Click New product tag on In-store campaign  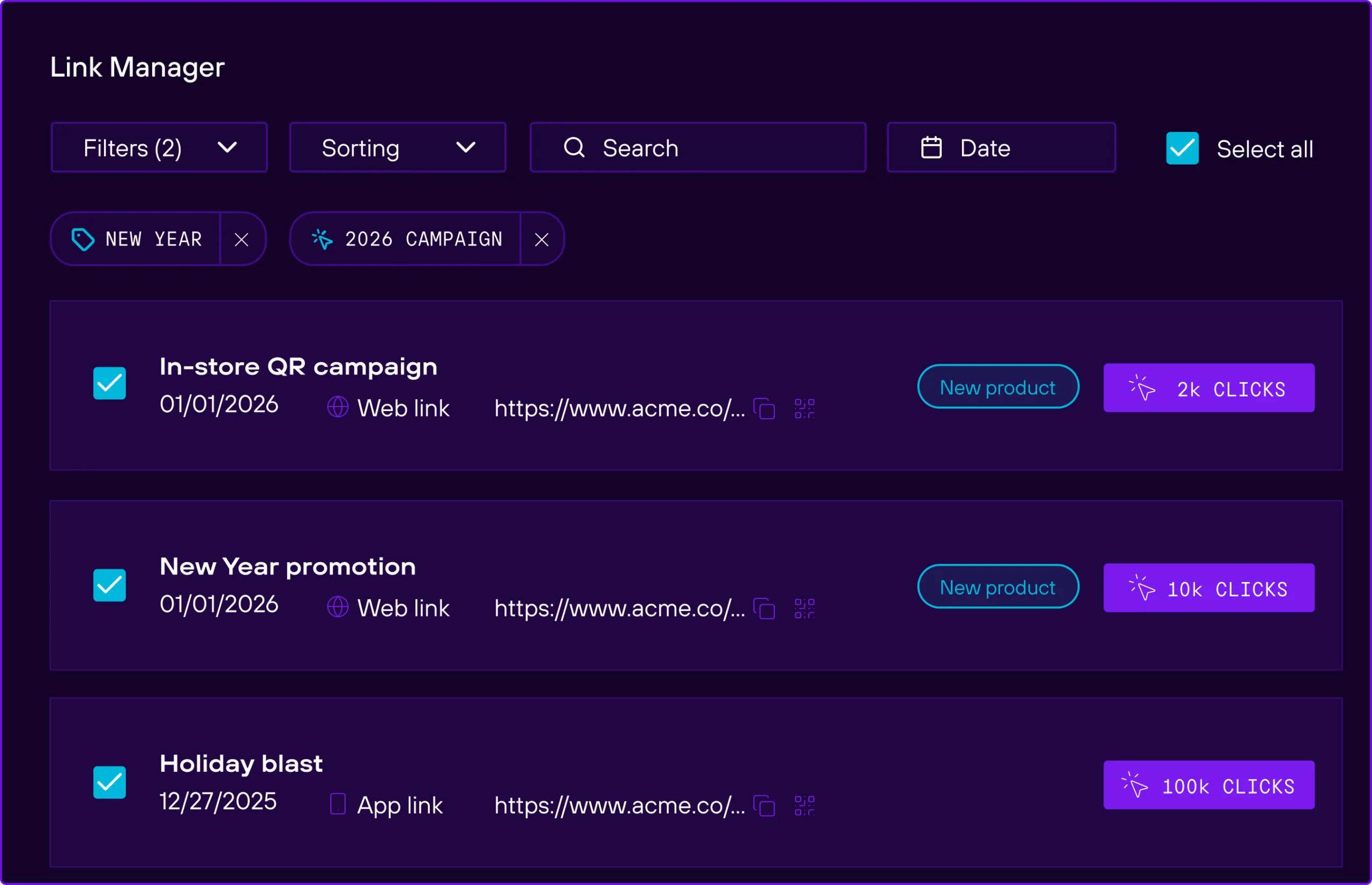point(998,387)
